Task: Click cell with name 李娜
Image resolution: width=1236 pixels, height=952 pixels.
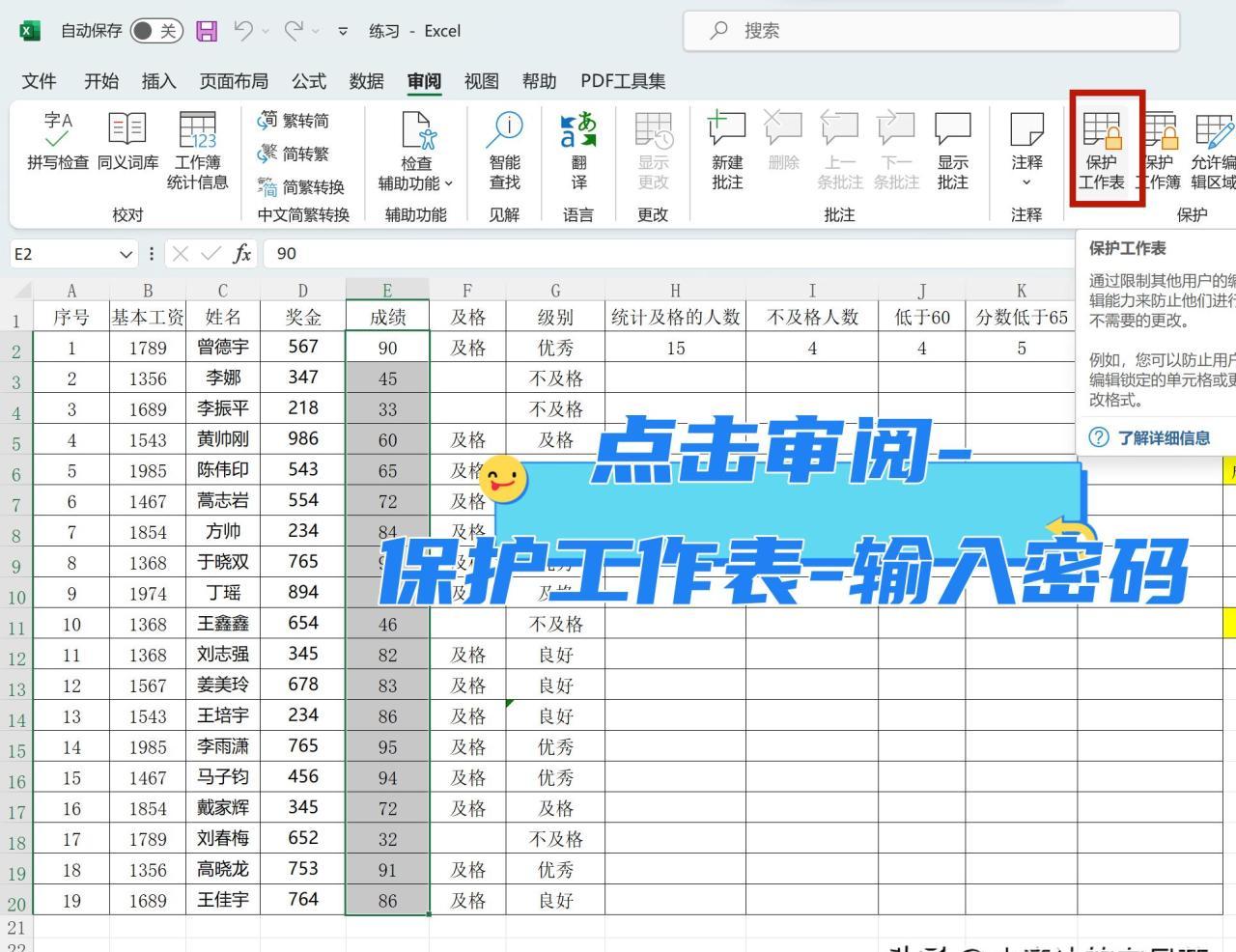Action: tap(223, 378)
